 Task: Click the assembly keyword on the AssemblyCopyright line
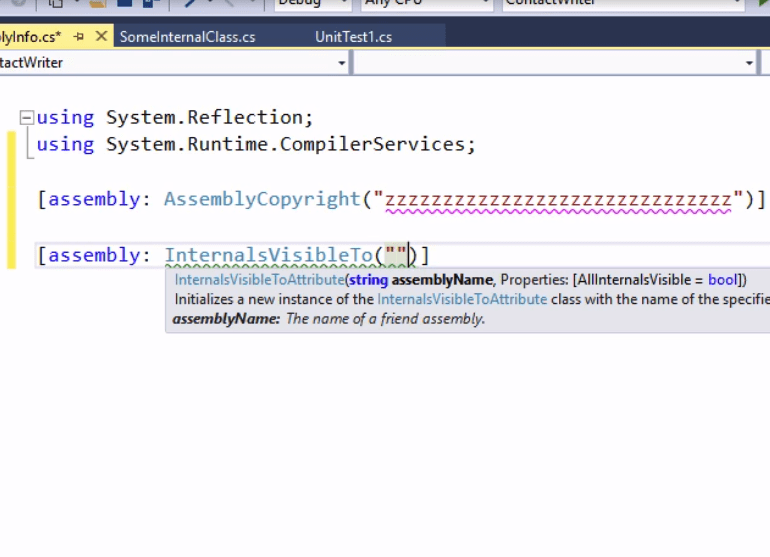click(94, 199)
